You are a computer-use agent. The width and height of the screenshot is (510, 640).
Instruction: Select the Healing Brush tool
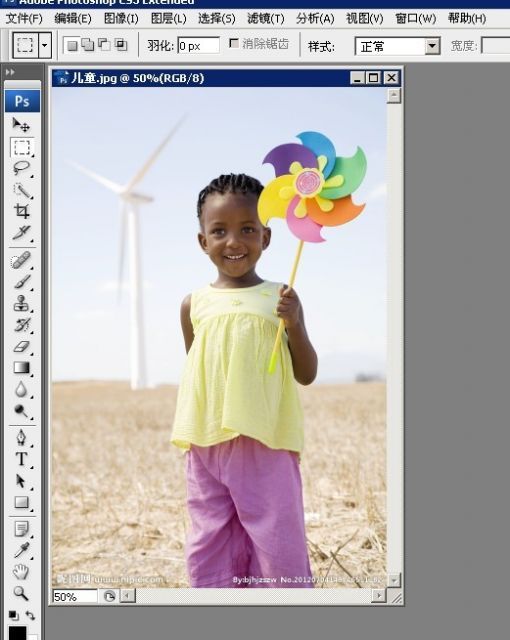pyautogui.click(x=21, y=260)
